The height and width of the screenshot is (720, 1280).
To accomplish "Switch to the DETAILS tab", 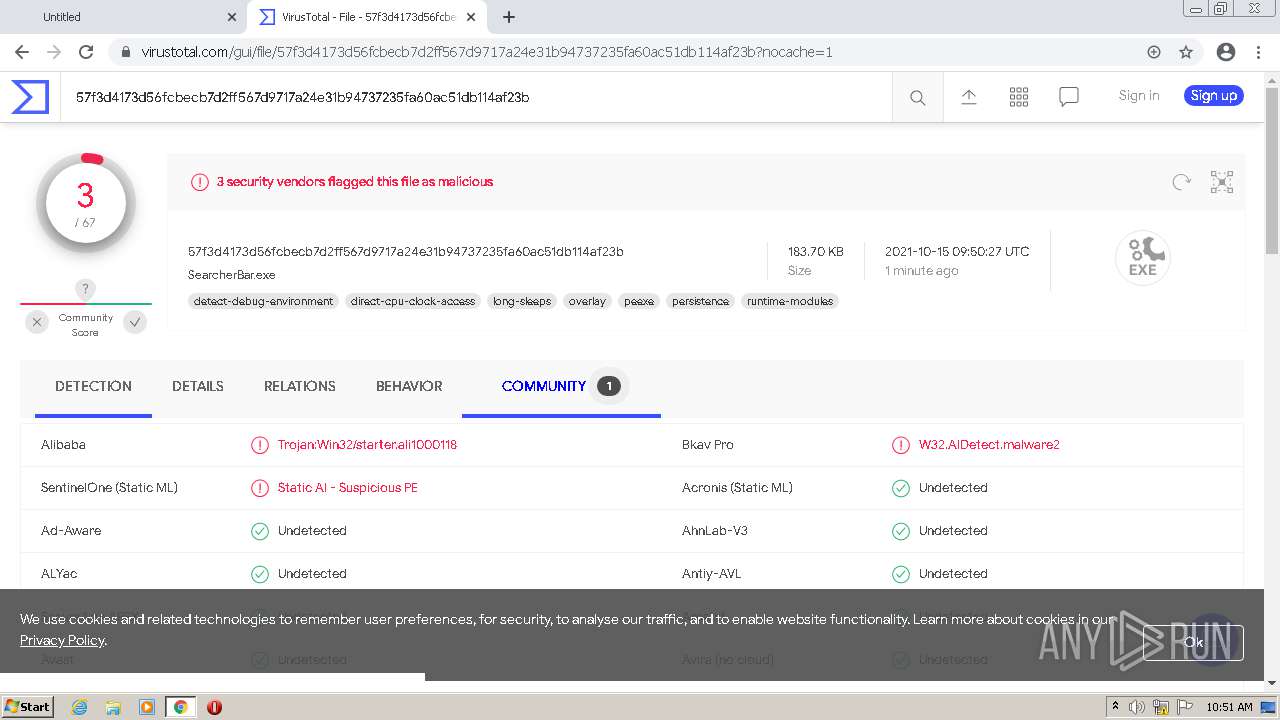I will click(x=198, y=386).
